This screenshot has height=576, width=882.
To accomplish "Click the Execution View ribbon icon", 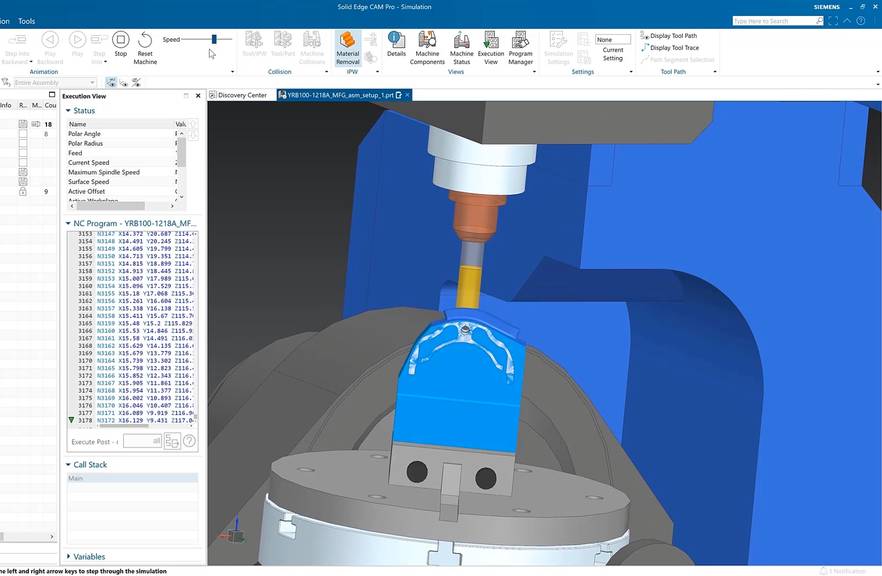I will click(491, 44).
